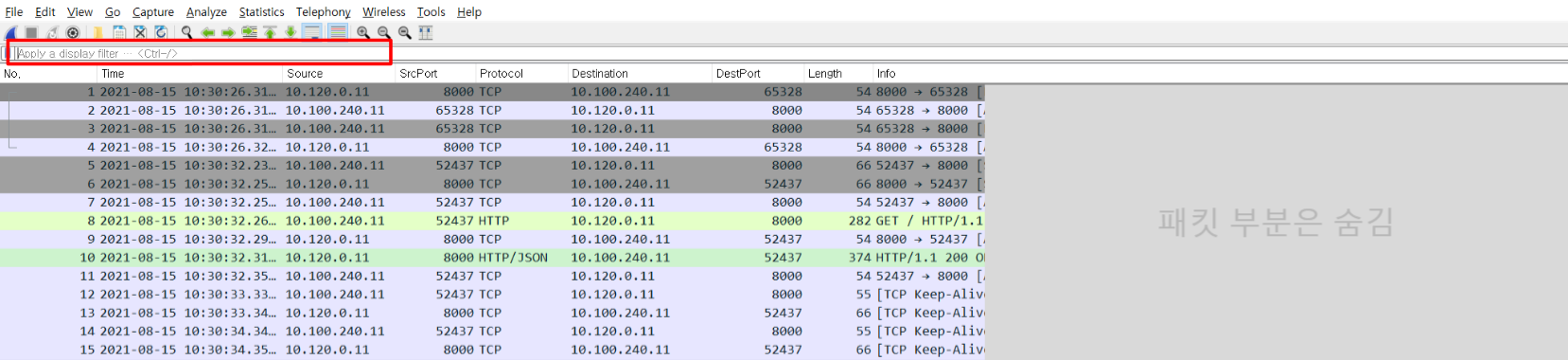The height and width of the screenshot is (360, 1568).
Task: Close this capture file
Action: tap(140, 32)
